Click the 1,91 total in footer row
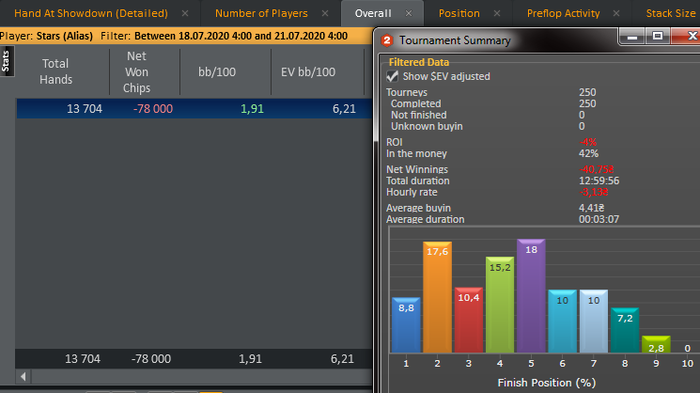This screenshot has height=393, width=700. tap(250, 359)
